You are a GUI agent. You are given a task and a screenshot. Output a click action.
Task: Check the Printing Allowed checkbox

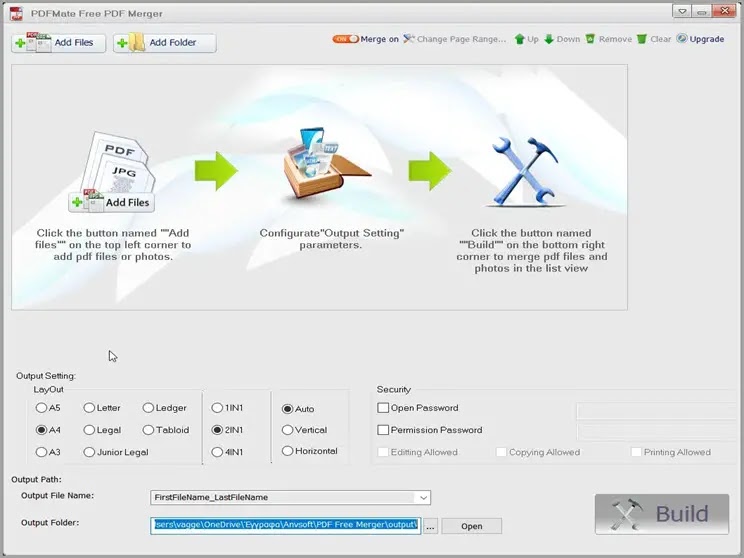click(x=636, y=452)
